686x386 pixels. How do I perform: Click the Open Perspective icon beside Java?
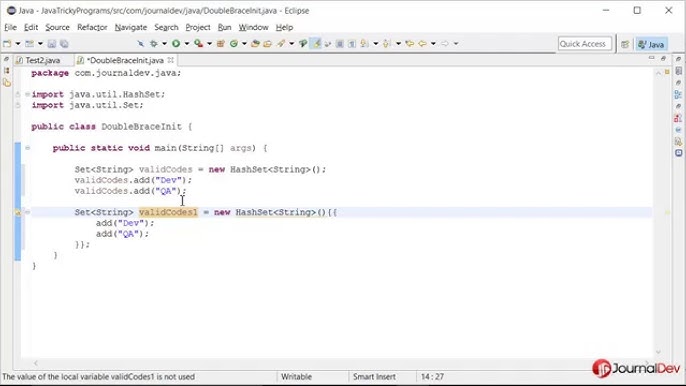625,44
